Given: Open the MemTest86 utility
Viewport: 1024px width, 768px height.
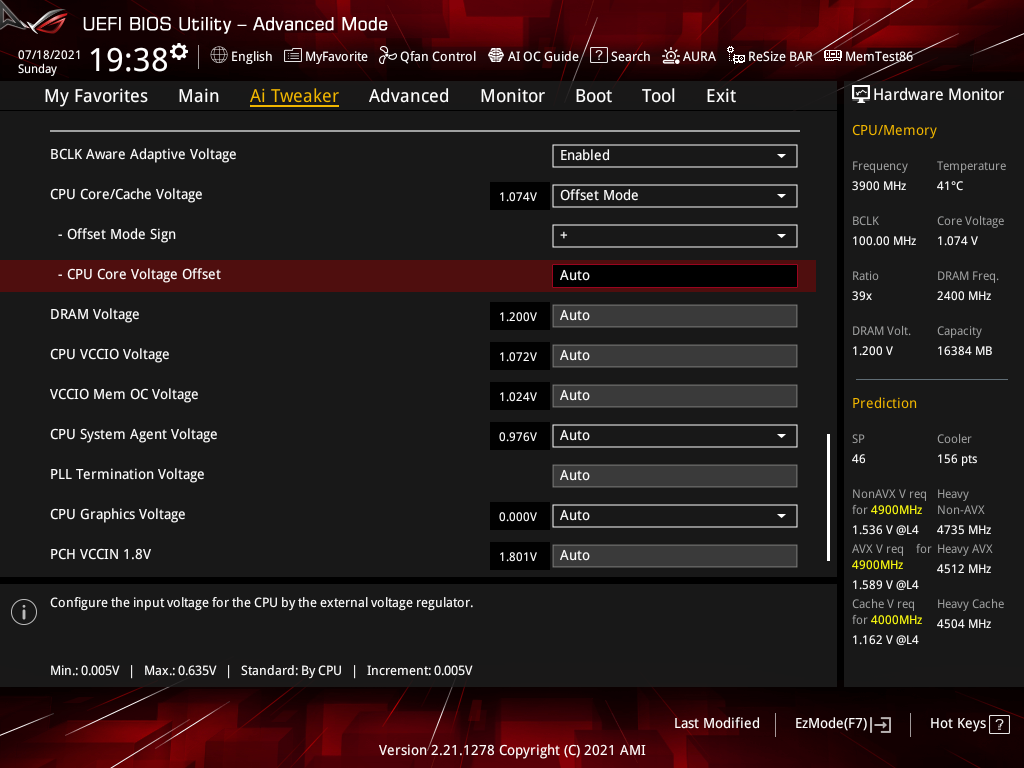Looking at the screenshot, I should click(x=868, y=56).
